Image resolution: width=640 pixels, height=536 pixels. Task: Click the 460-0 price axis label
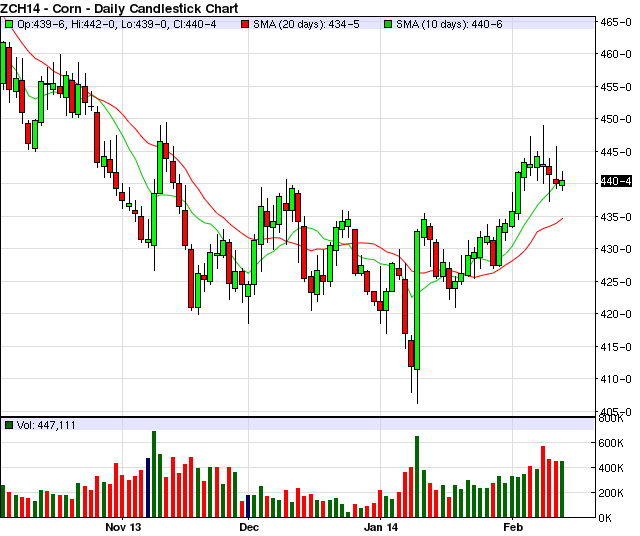click(x=616, y=54)
